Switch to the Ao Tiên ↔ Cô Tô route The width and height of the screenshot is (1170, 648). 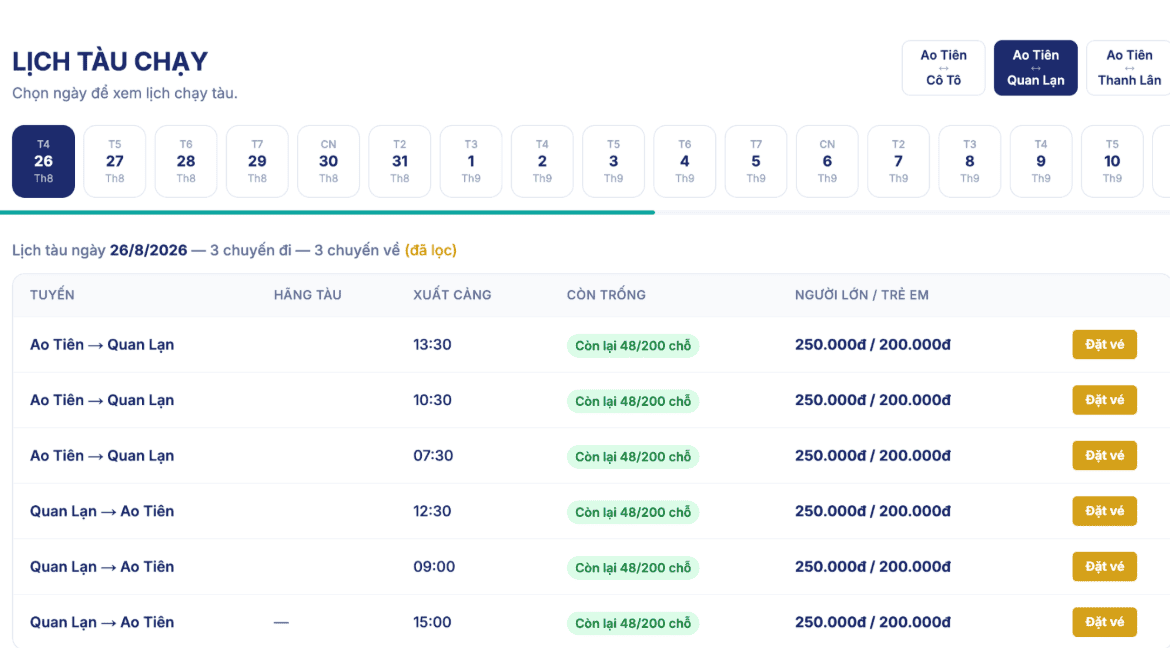[x=943, y=68]
